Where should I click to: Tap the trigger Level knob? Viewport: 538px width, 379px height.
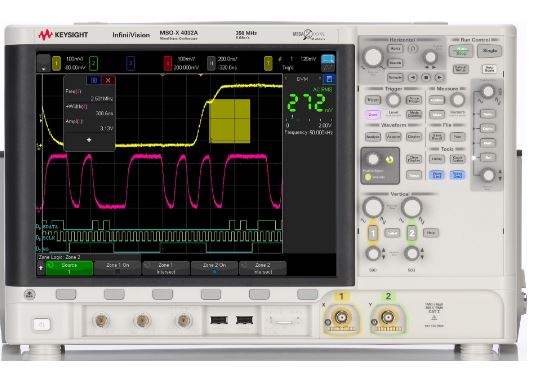394,100
